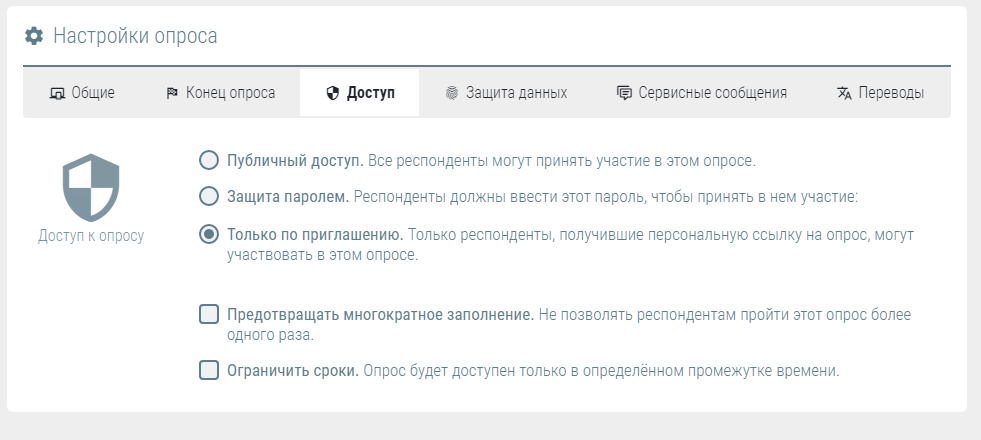Image resolution: width=981 pixels, height=440 pixels.
Task: Select the Только по приглашению radio button
Action: 209,235
